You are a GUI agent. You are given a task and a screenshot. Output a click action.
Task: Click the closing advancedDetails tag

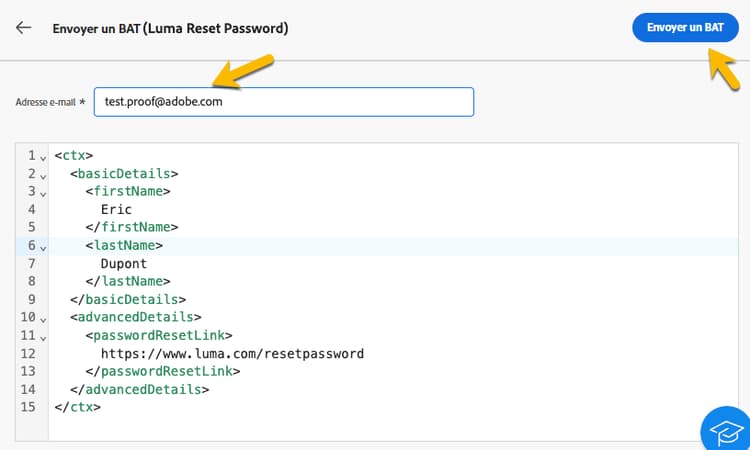(140, 390)
